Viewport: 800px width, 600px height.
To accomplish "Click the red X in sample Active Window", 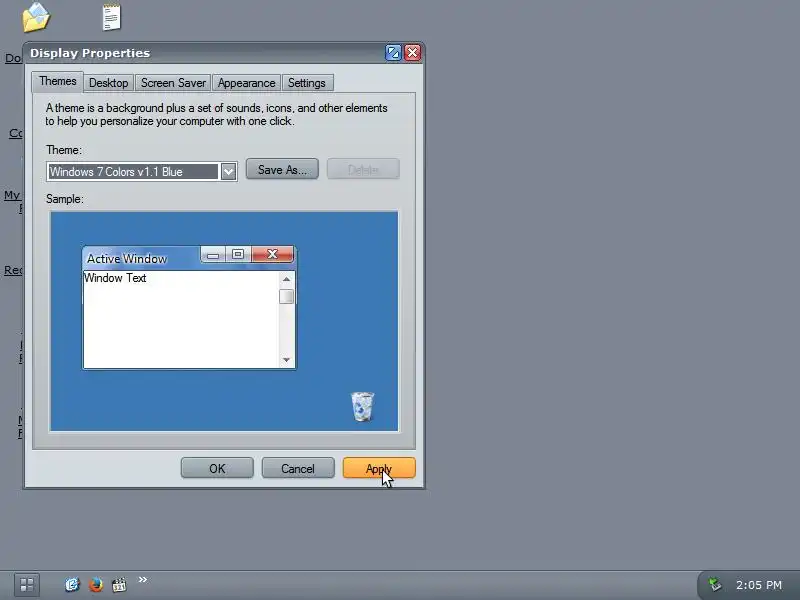I will point(272,254).
